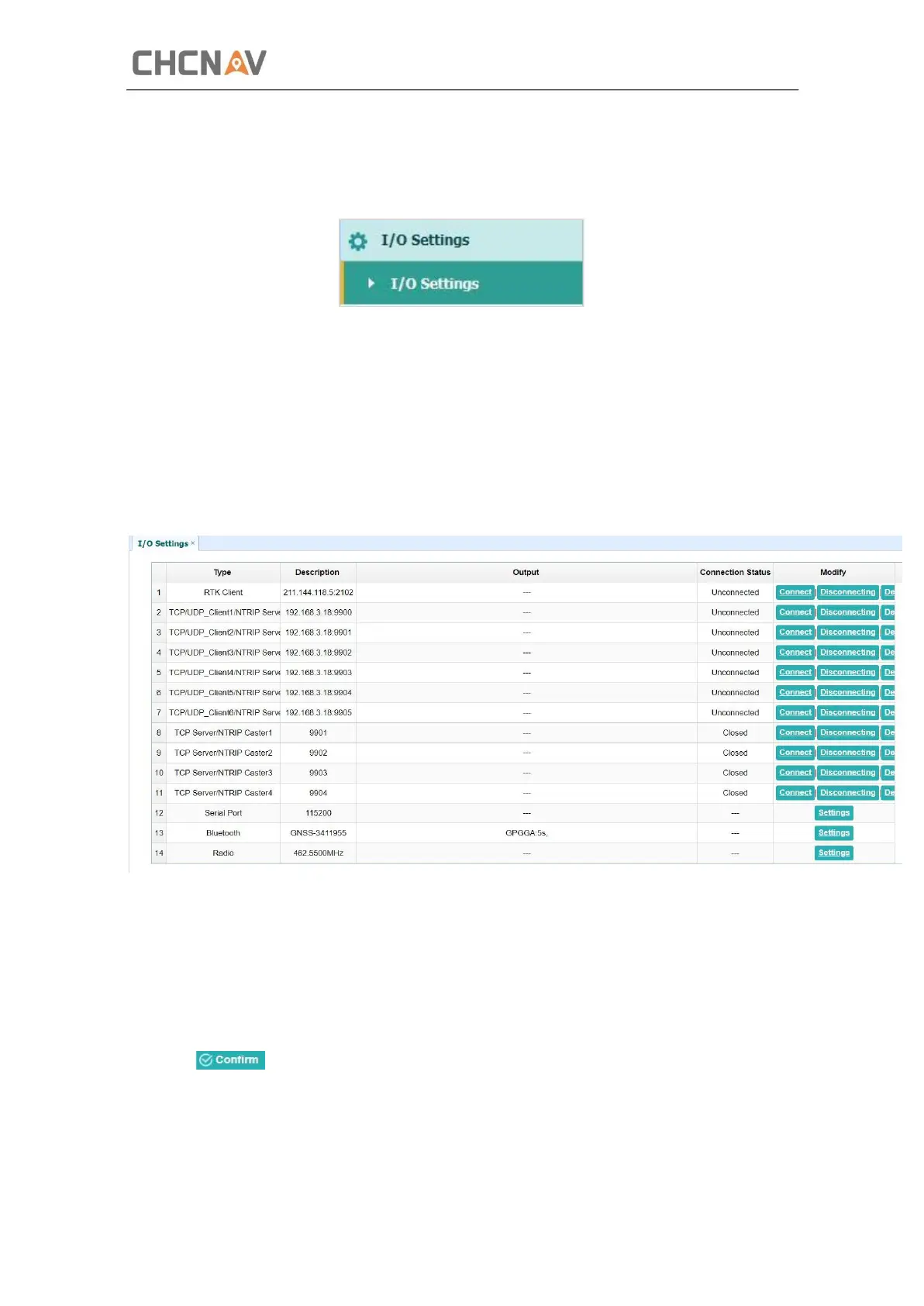The height and width of the screenshot is (1306, 924).
Task: Connect NTRIP Caster2 row
Action: [795, 753]
